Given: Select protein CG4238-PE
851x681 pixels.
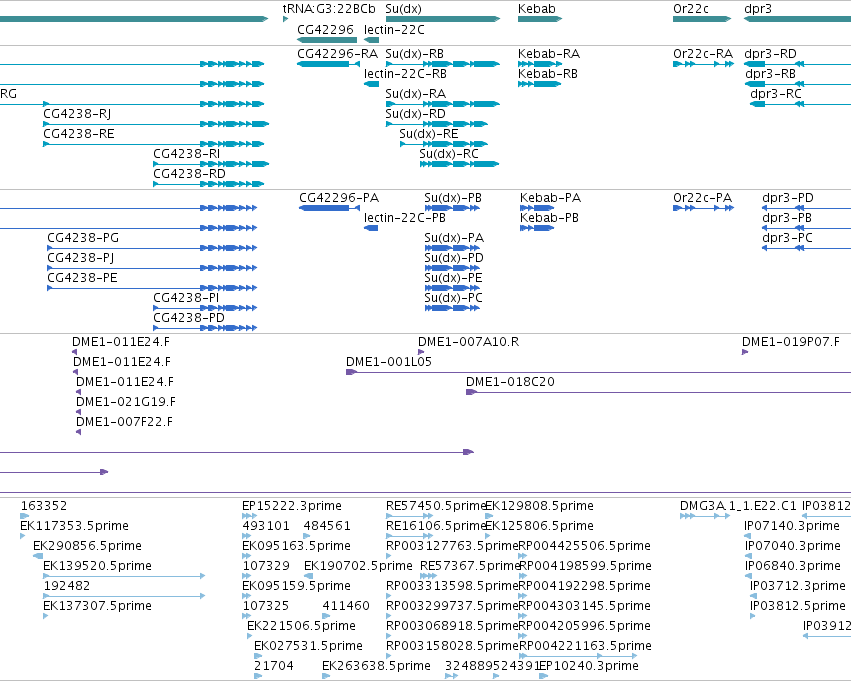Looking at the screenshot, I should coord(152,288).
